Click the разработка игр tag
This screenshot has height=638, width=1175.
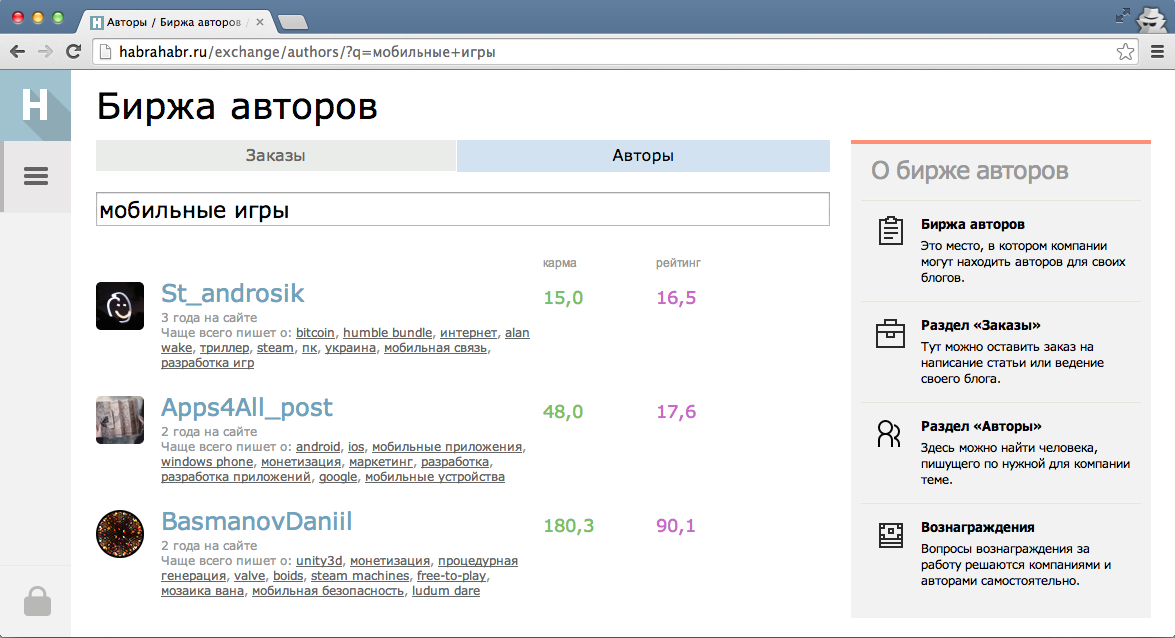click(208, 363)
